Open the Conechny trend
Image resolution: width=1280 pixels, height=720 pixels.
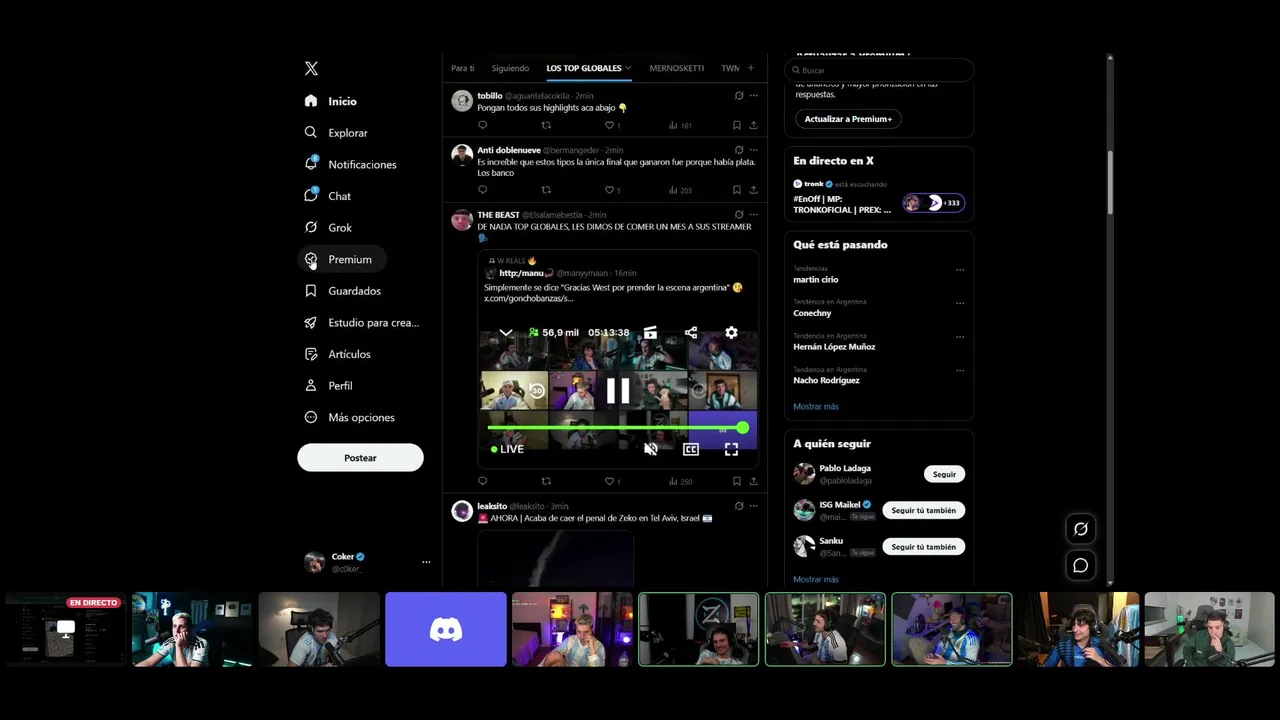(x=812, y=313)
